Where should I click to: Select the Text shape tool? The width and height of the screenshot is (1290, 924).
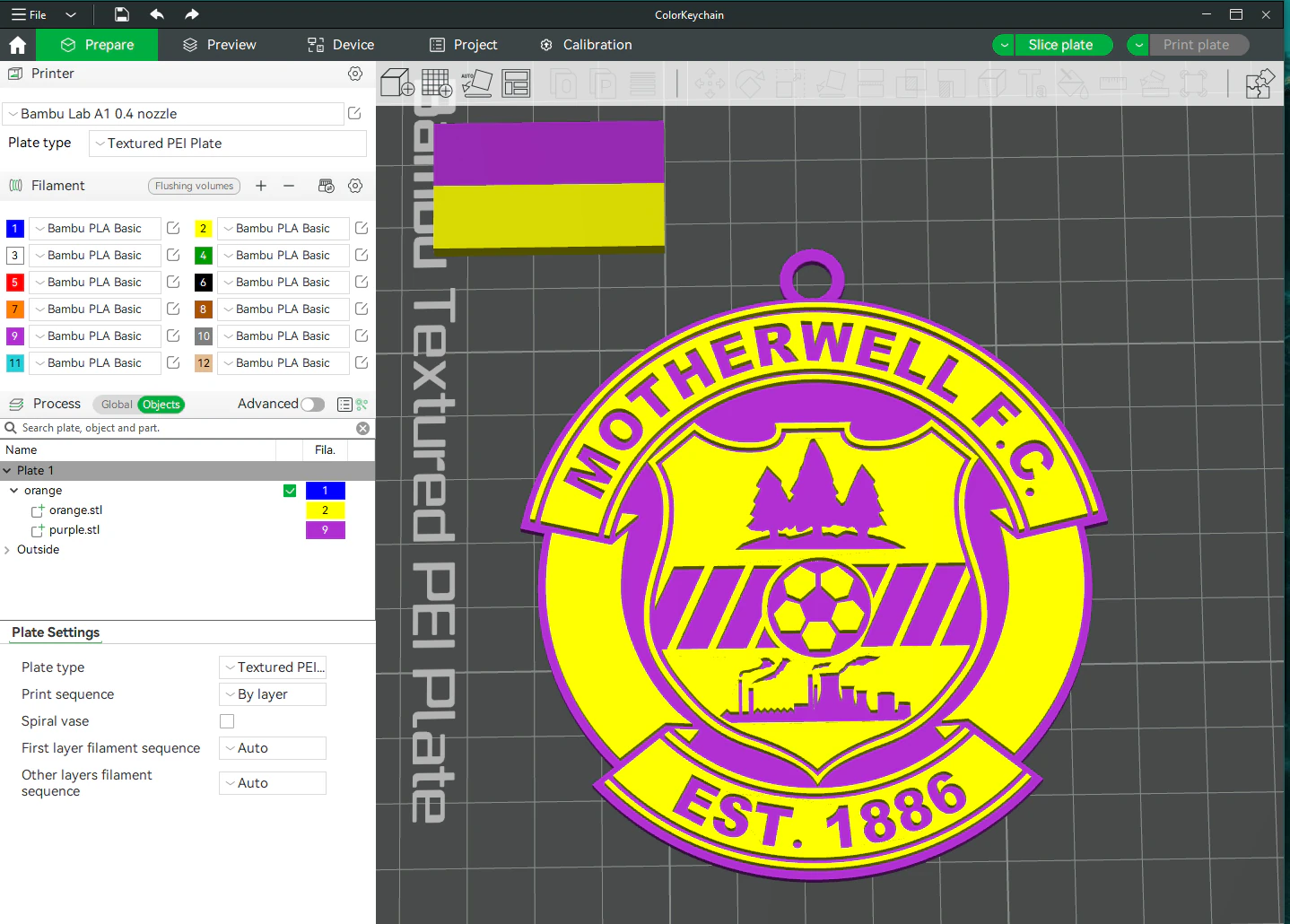tap(1032, 84)
